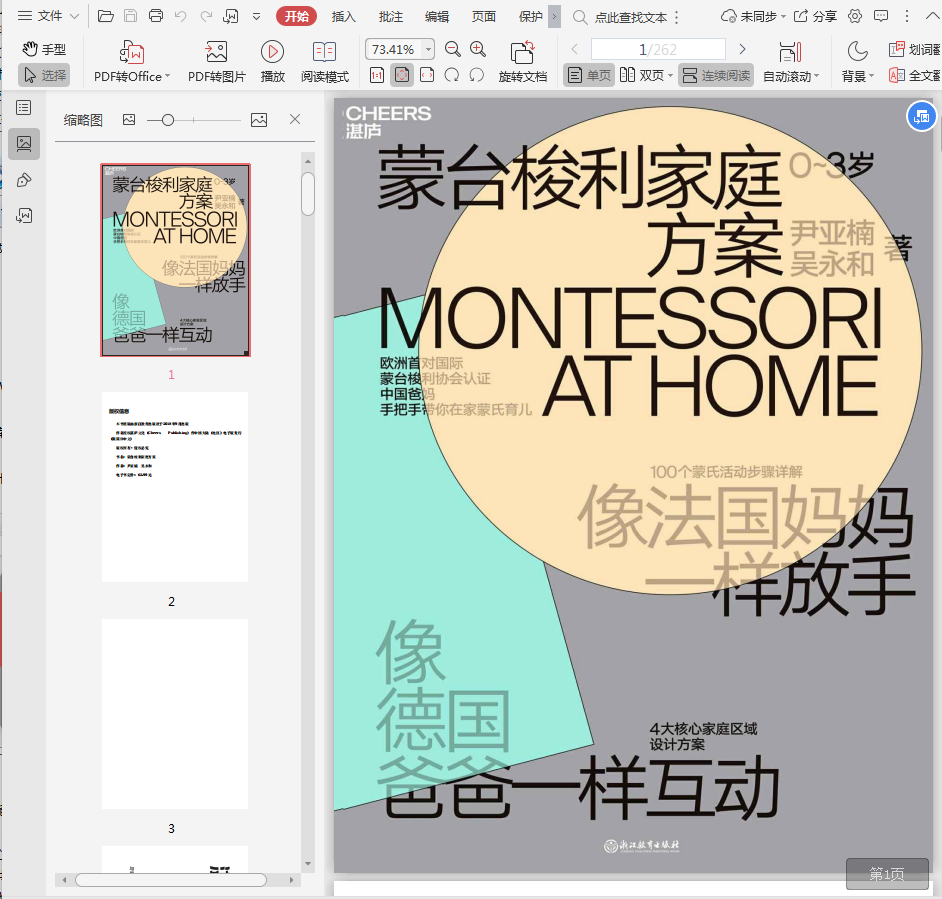Select page 1 thumbnail
Viewport: 942px width, 899px height.
175,260
